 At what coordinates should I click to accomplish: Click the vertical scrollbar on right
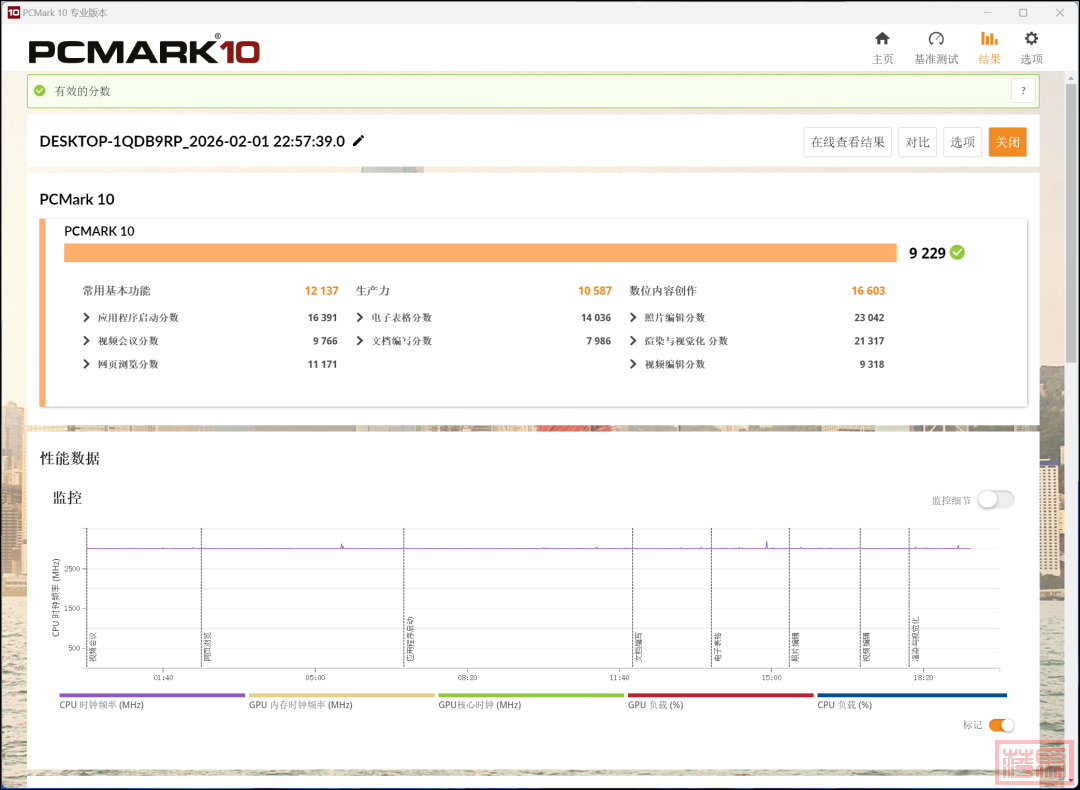[1072, 220]
